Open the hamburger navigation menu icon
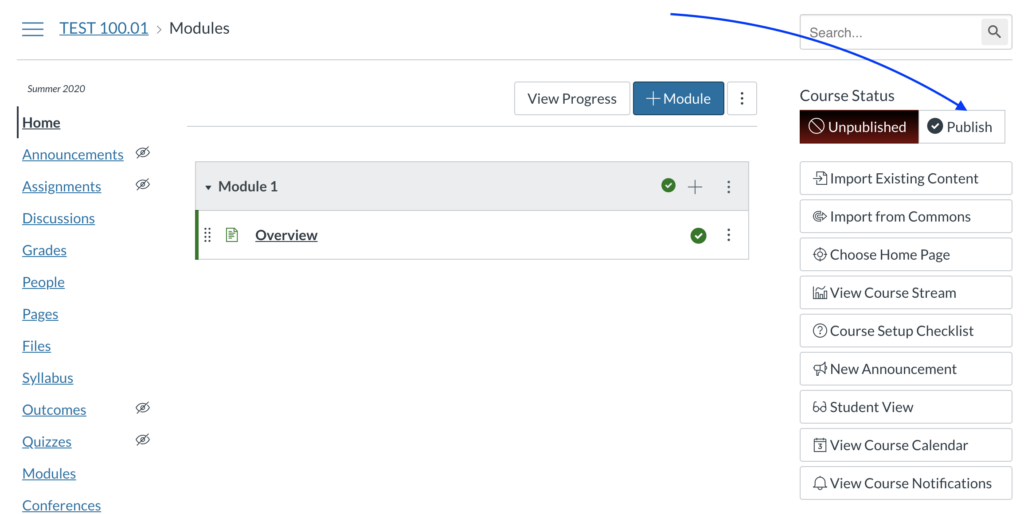 (33, 29)
